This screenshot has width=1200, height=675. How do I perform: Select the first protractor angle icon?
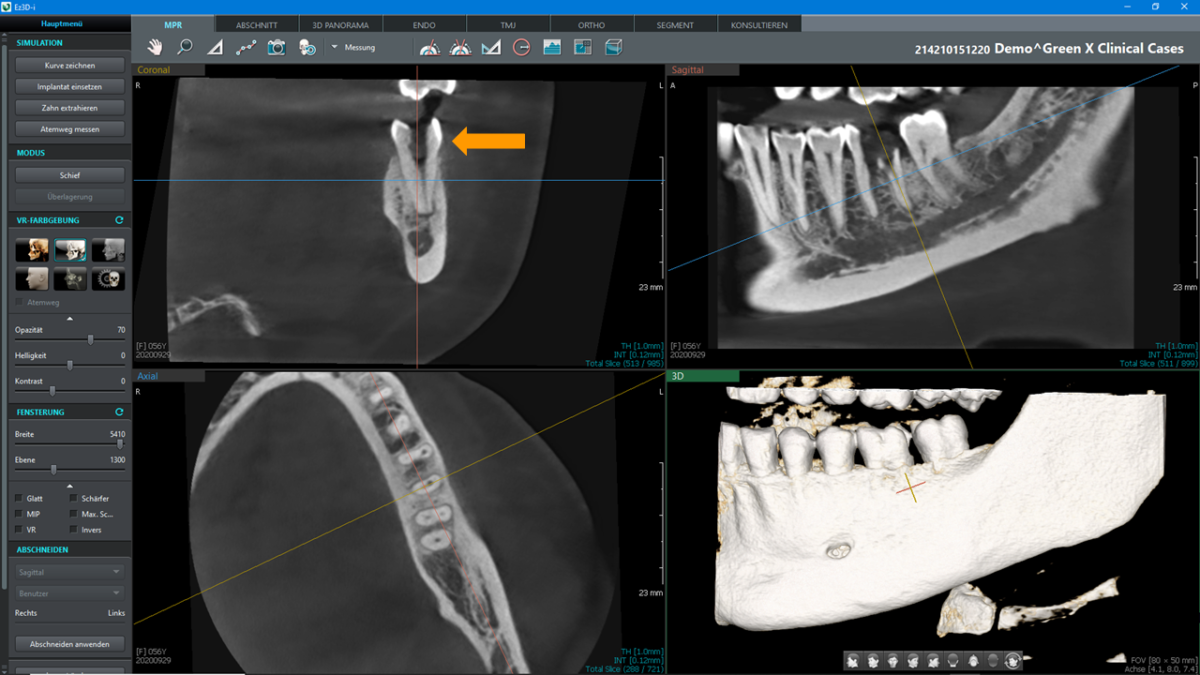click(429, 47)
